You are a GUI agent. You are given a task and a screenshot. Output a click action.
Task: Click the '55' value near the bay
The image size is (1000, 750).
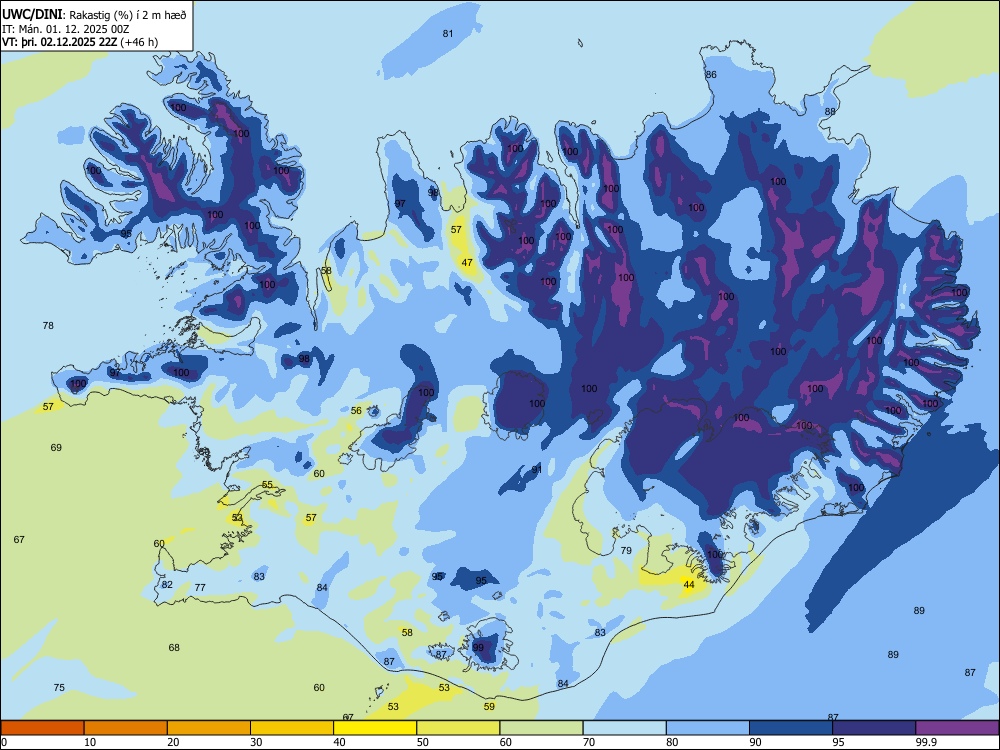[x=267, y=485]
